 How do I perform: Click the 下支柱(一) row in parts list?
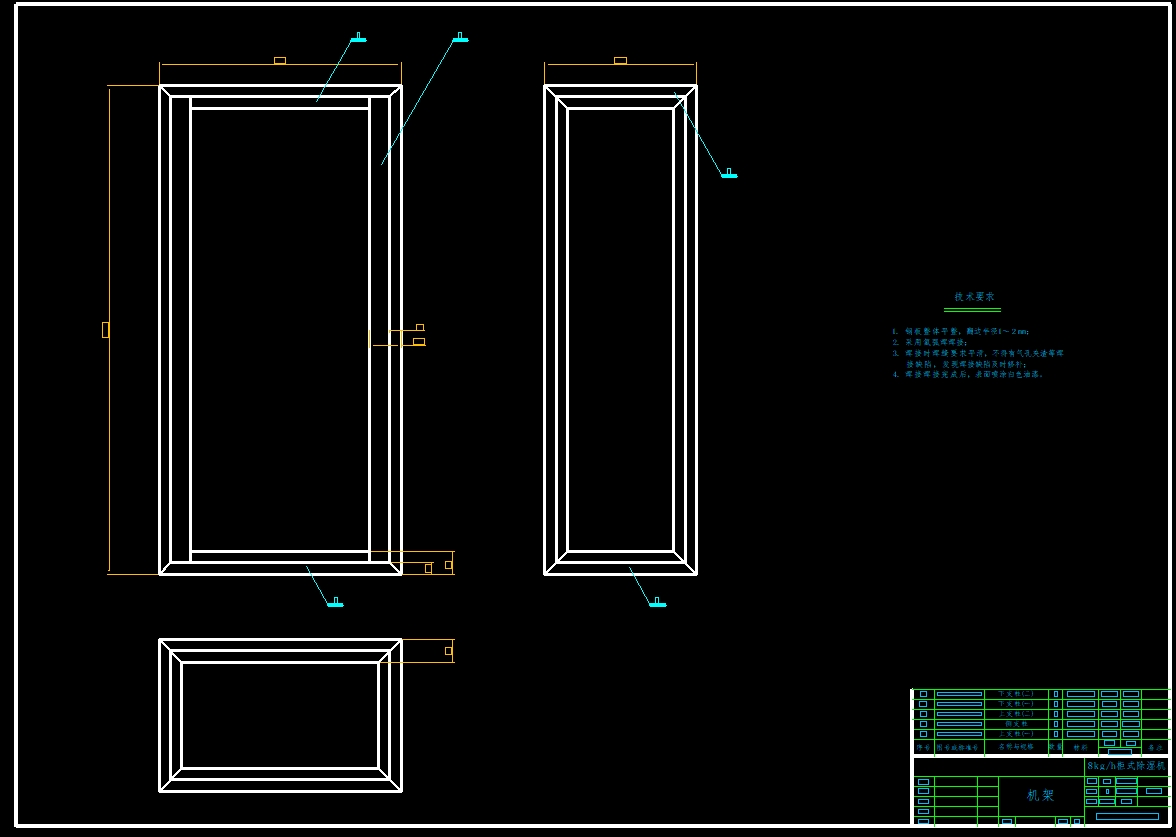tap(1041, 704)
